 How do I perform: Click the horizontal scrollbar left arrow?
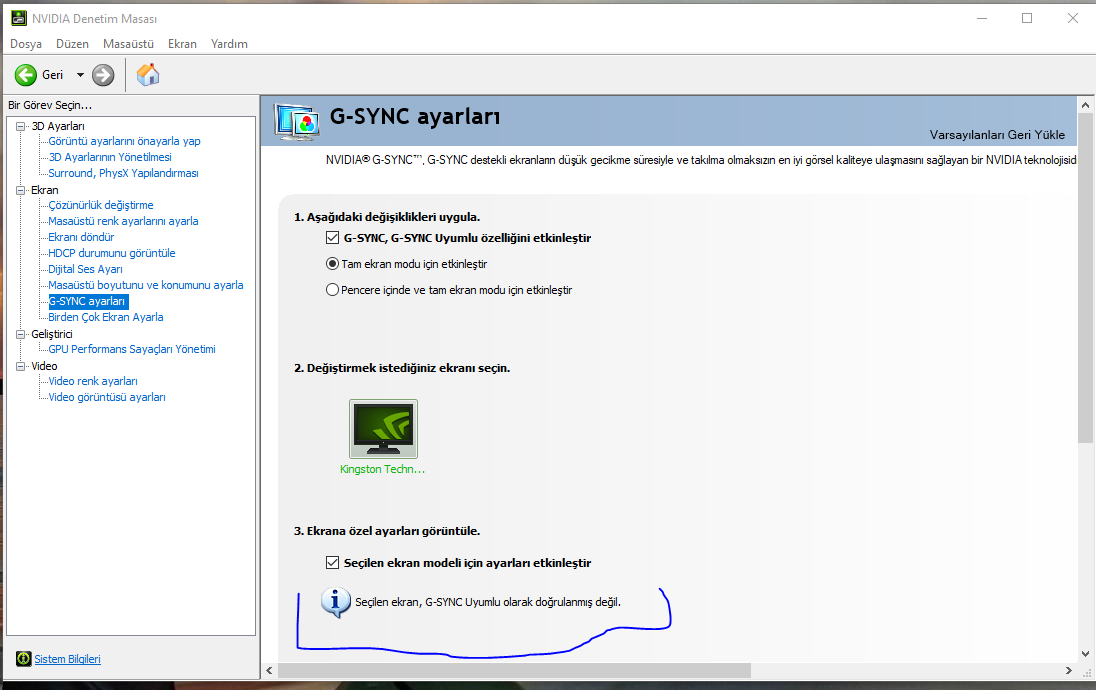click(x=270, y=670)
